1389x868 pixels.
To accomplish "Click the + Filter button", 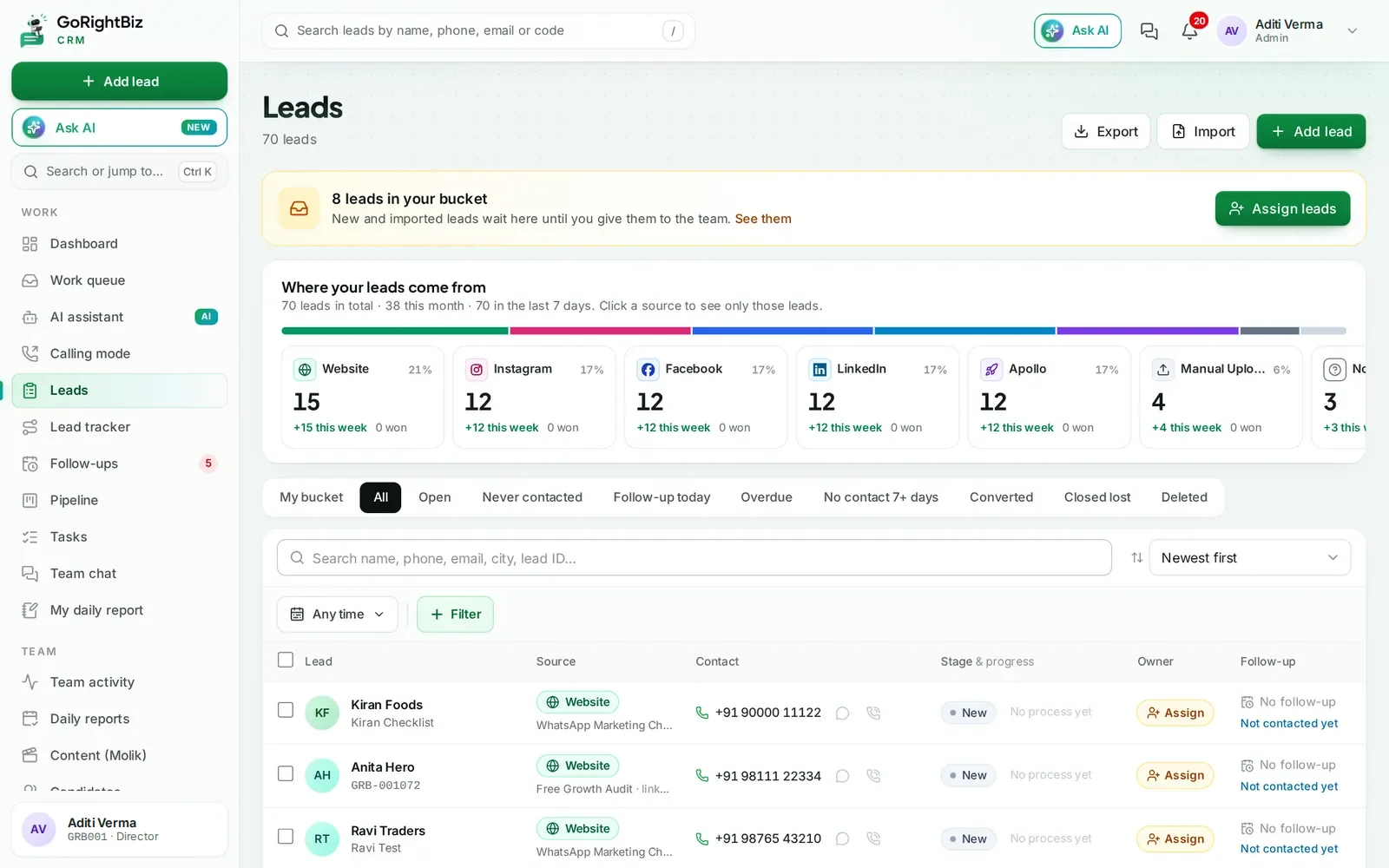I will coord(455,614).
